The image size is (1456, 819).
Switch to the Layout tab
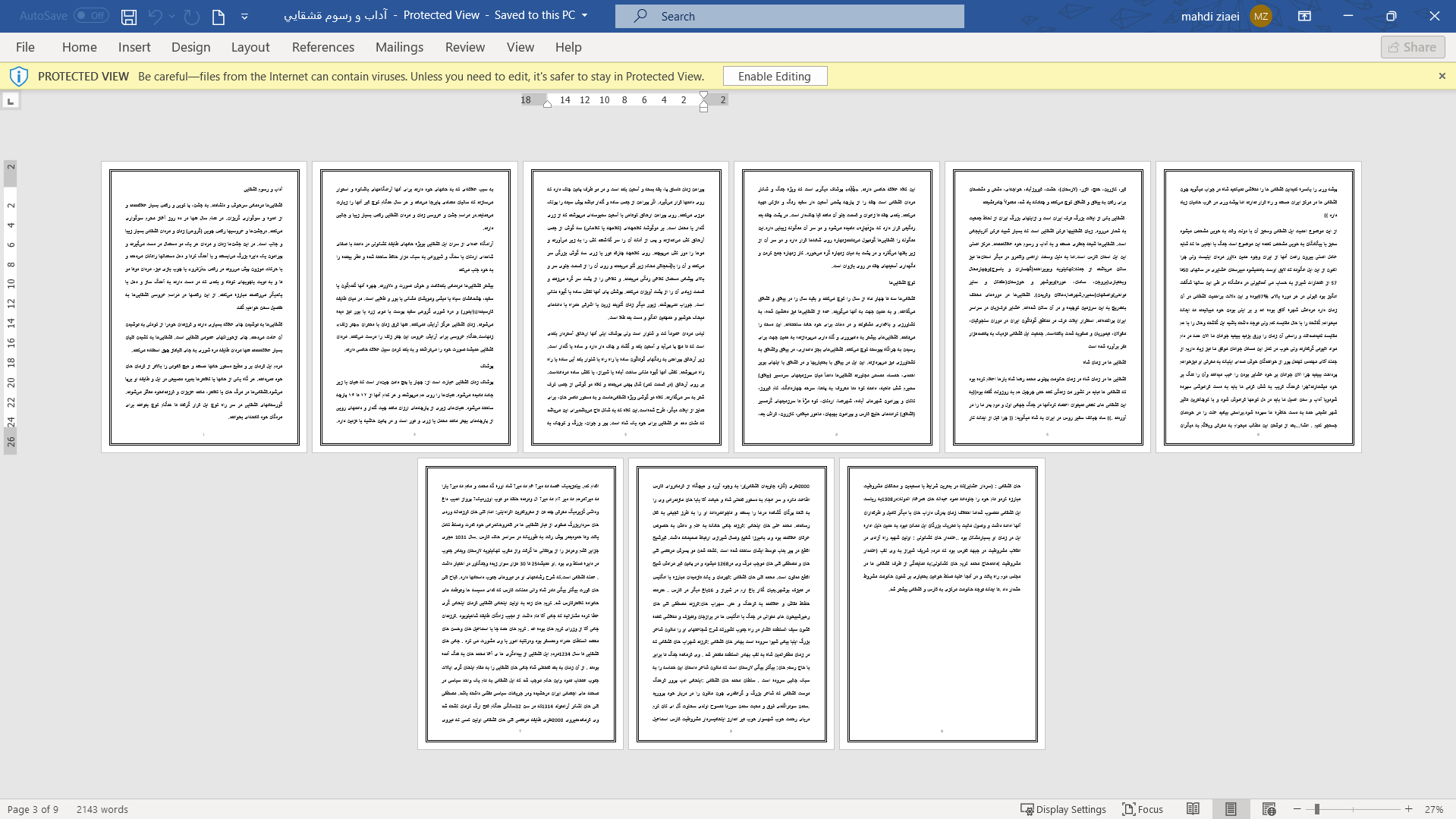click(250, 47)
